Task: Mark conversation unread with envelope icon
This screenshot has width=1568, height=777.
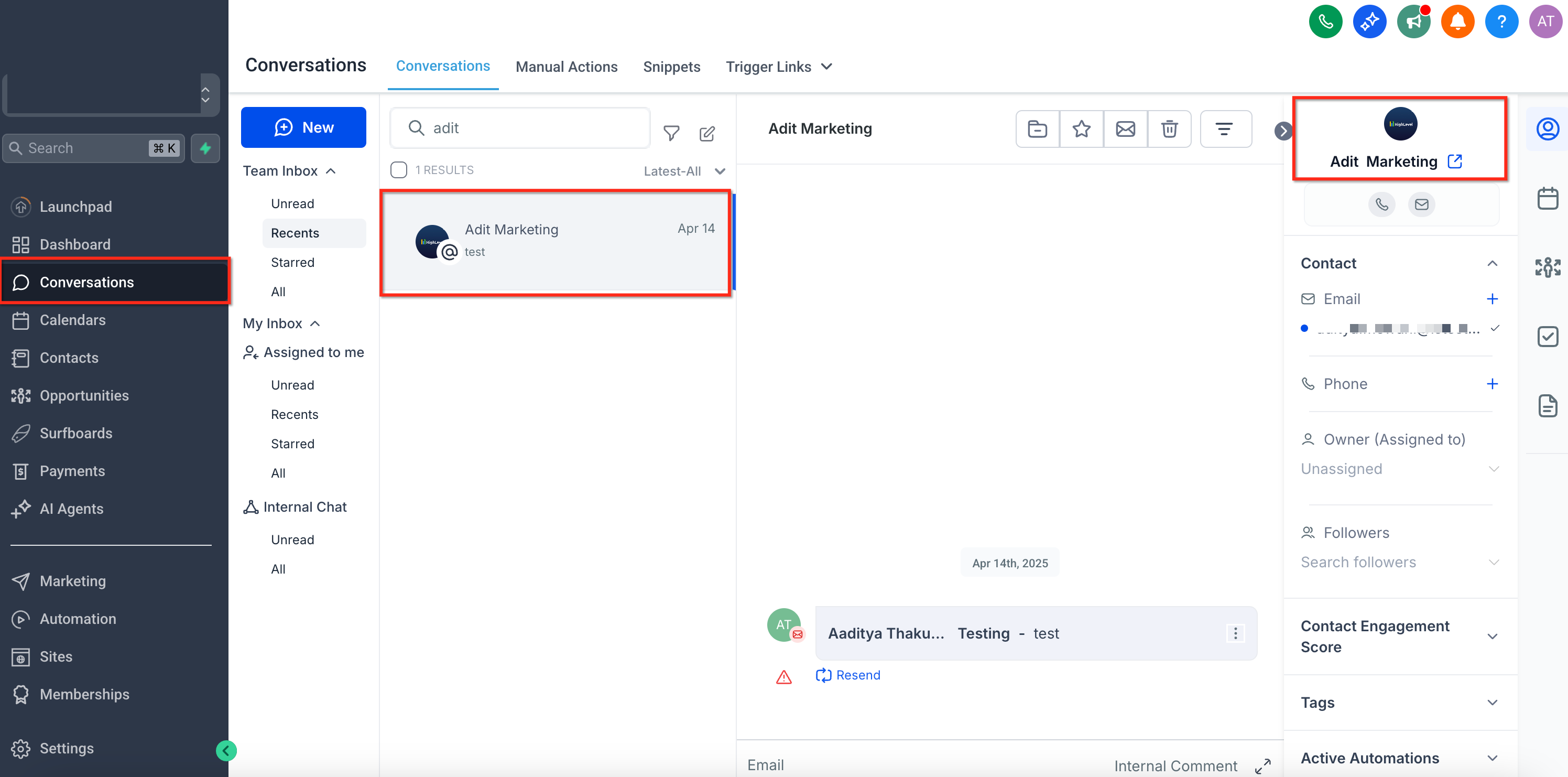Action: (x=1125, y=128)
